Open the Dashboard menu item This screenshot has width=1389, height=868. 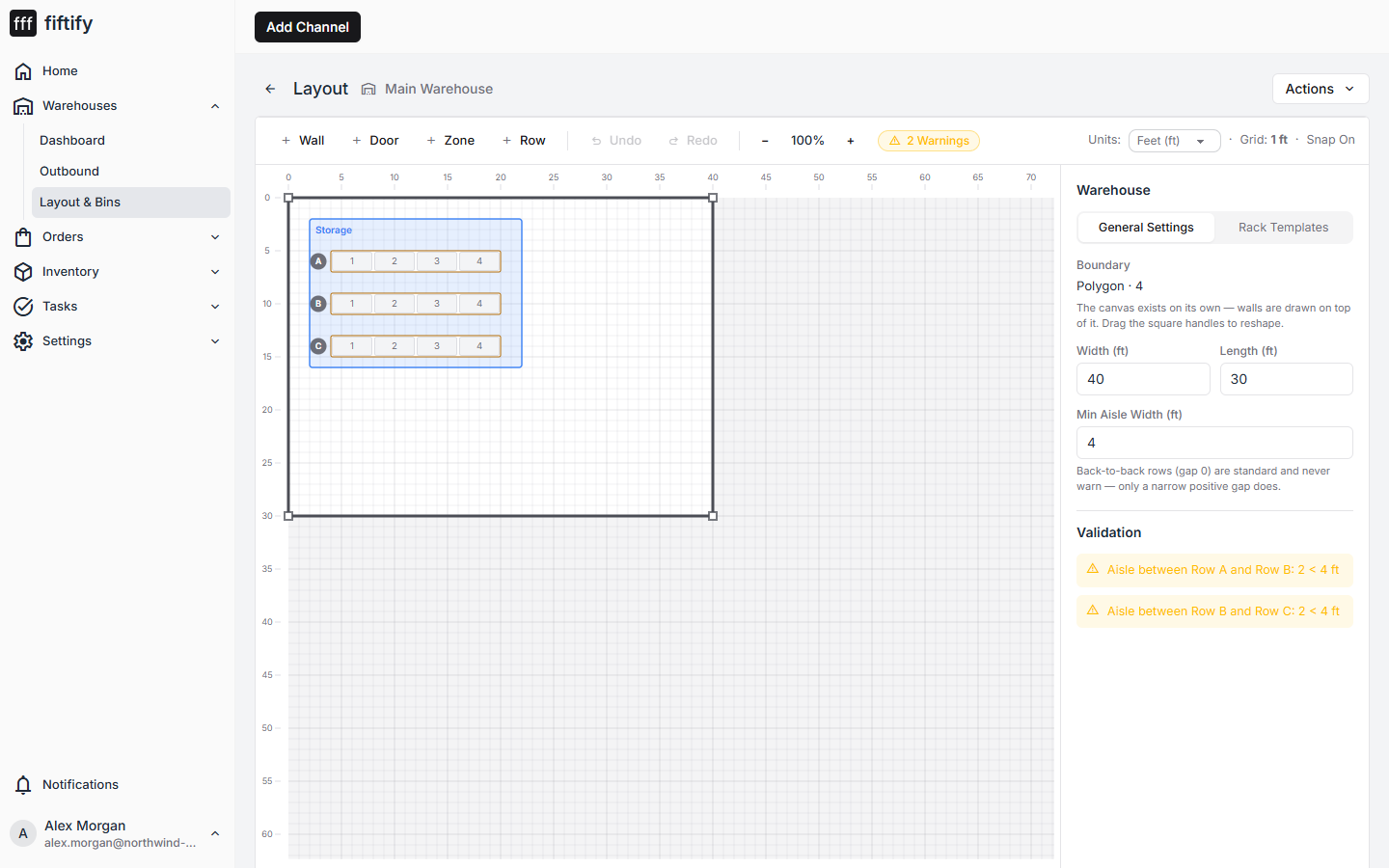[x=131, y=141]
